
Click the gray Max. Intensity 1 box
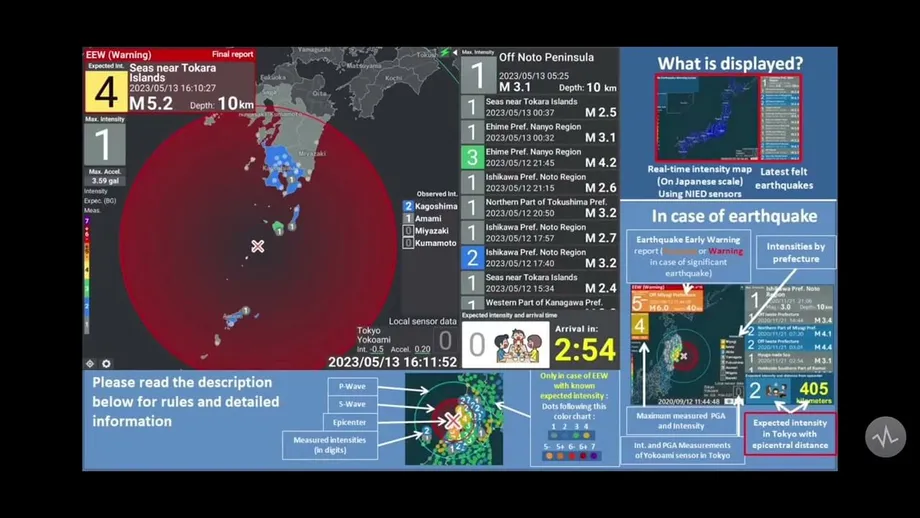point(104,144)
